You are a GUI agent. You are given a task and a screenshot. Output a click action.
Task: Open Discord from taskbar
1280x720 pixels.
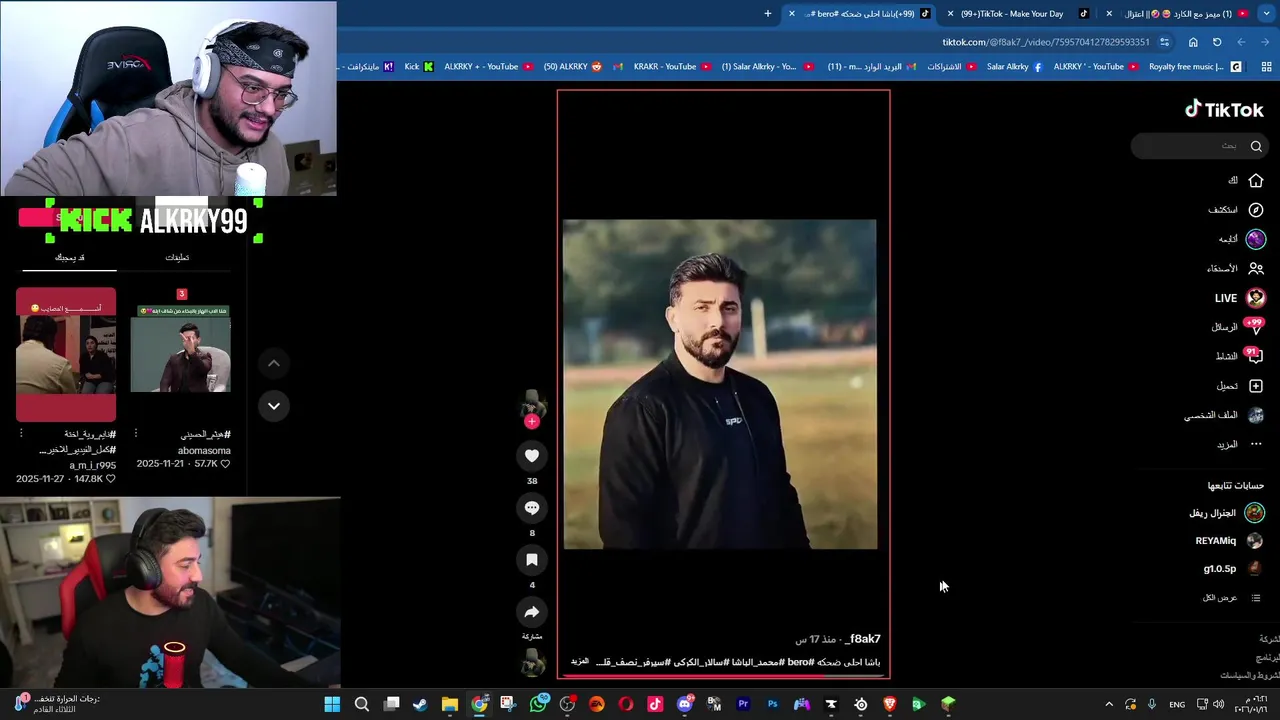(684, 704)
